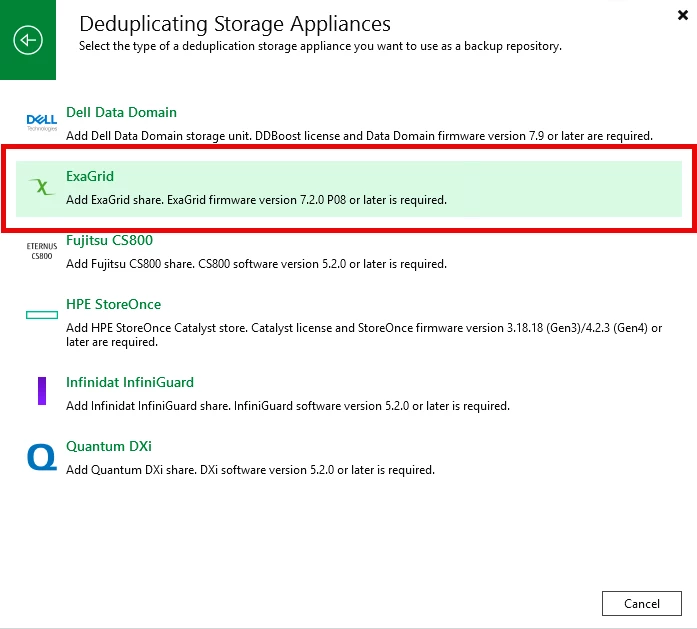Click the blue Quantum Q logo
697x629 pixels.
(x=42, y=457)
